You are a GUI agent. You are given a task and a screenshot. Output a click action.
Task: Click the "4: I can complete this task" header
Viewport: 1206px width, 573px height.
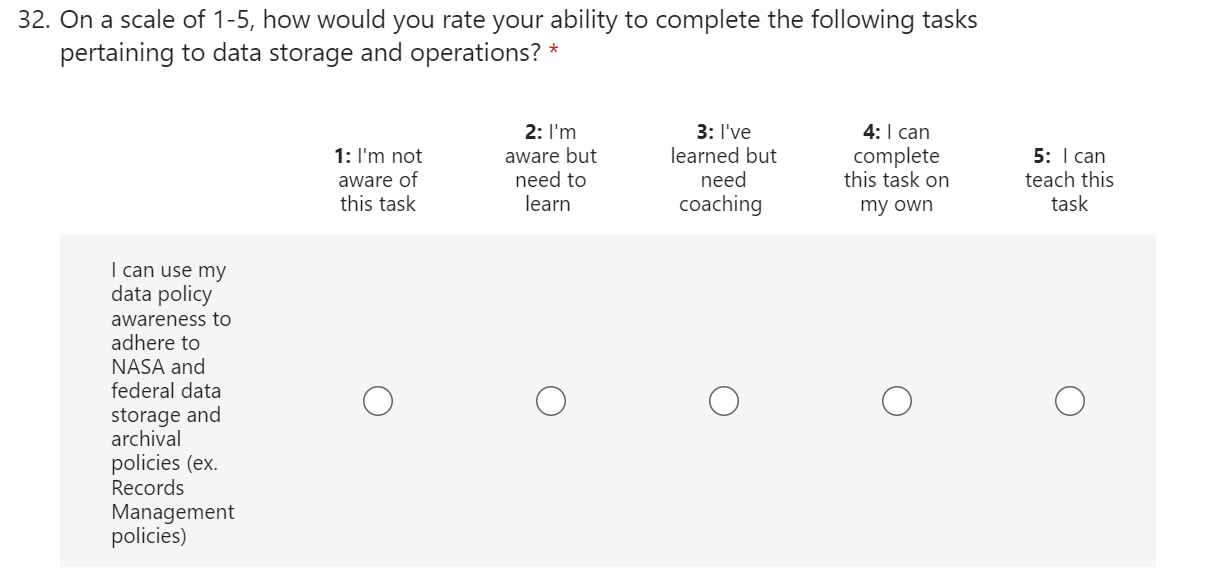click(x=896, y=168)
